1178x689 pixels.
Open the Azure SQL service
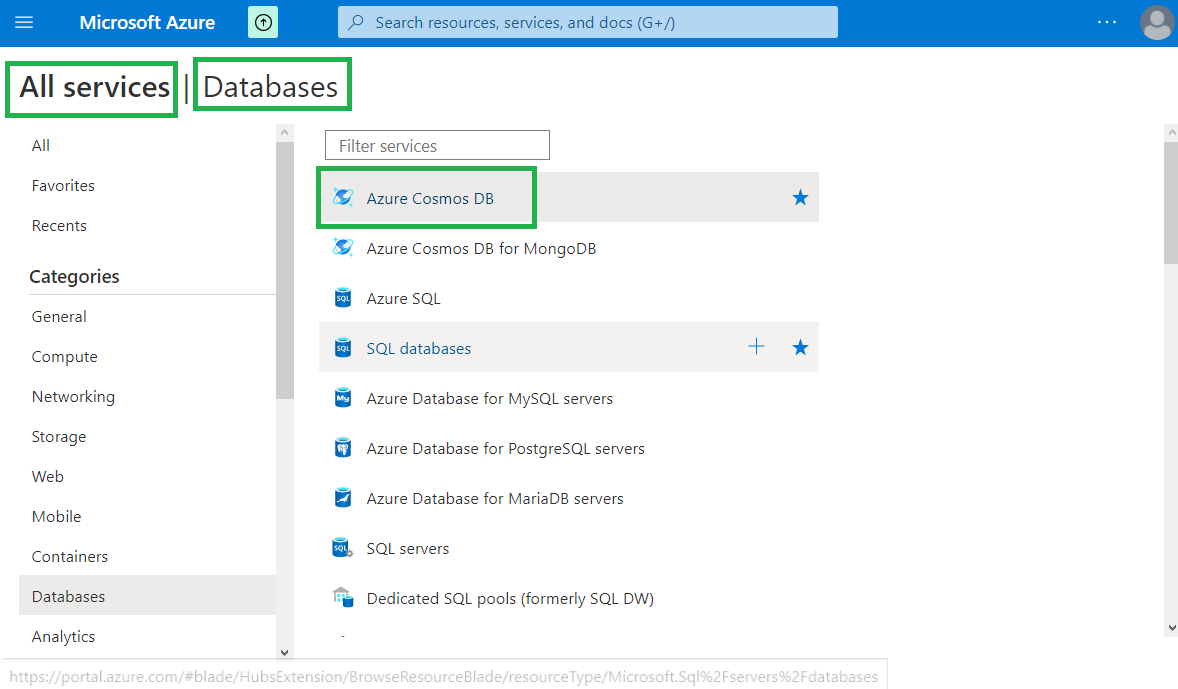403,298
